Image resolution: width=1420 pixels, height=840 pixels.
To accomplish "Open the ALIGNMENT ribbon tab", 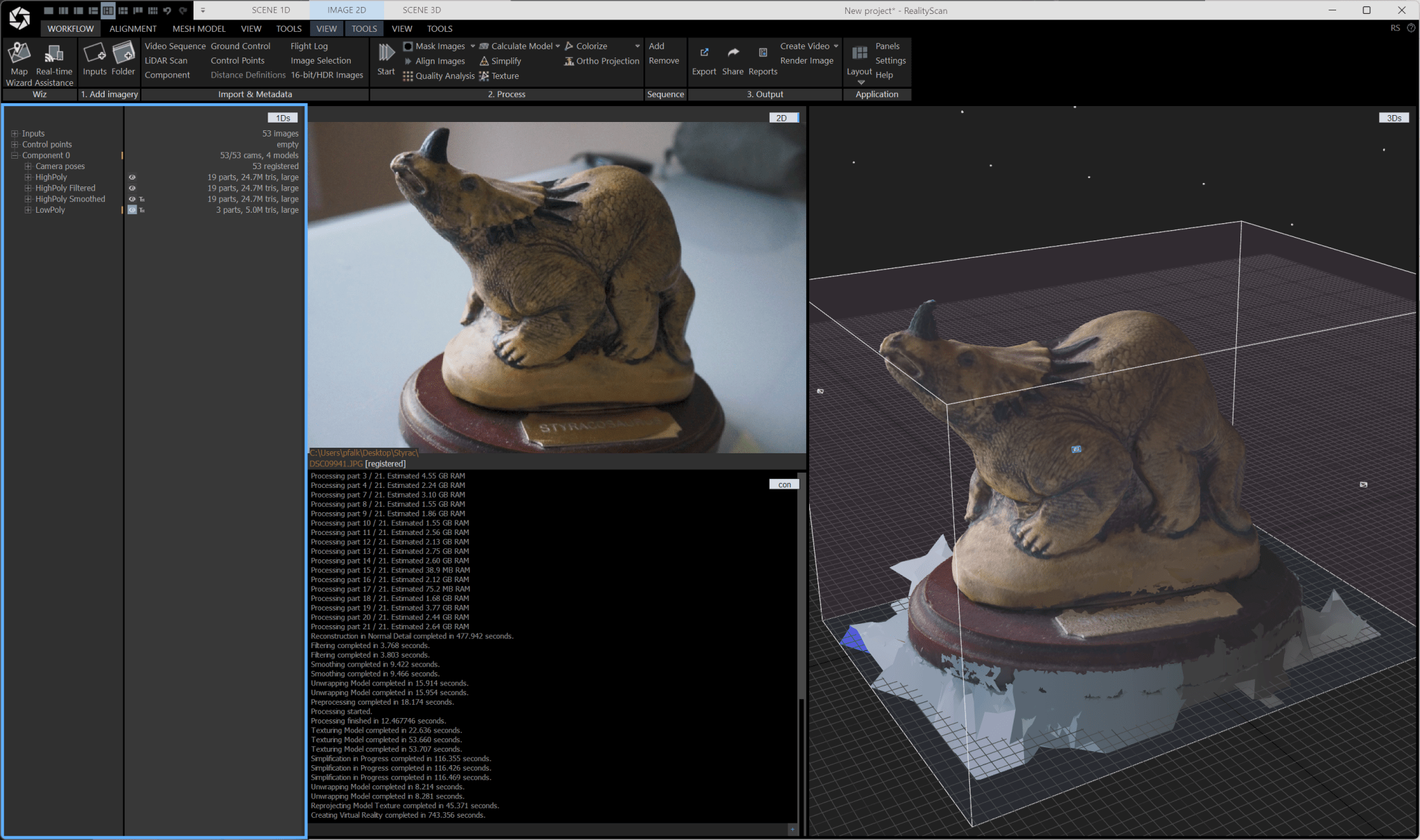I will coord(133,28).
